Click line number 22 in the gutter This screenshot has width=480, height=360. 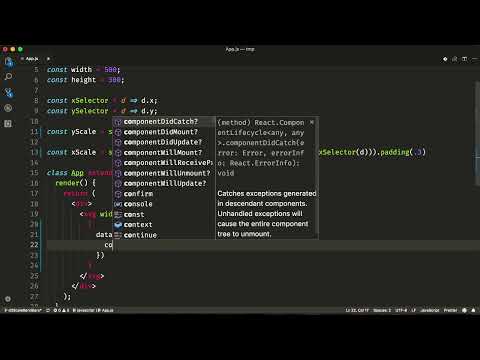tap(34, 245)
